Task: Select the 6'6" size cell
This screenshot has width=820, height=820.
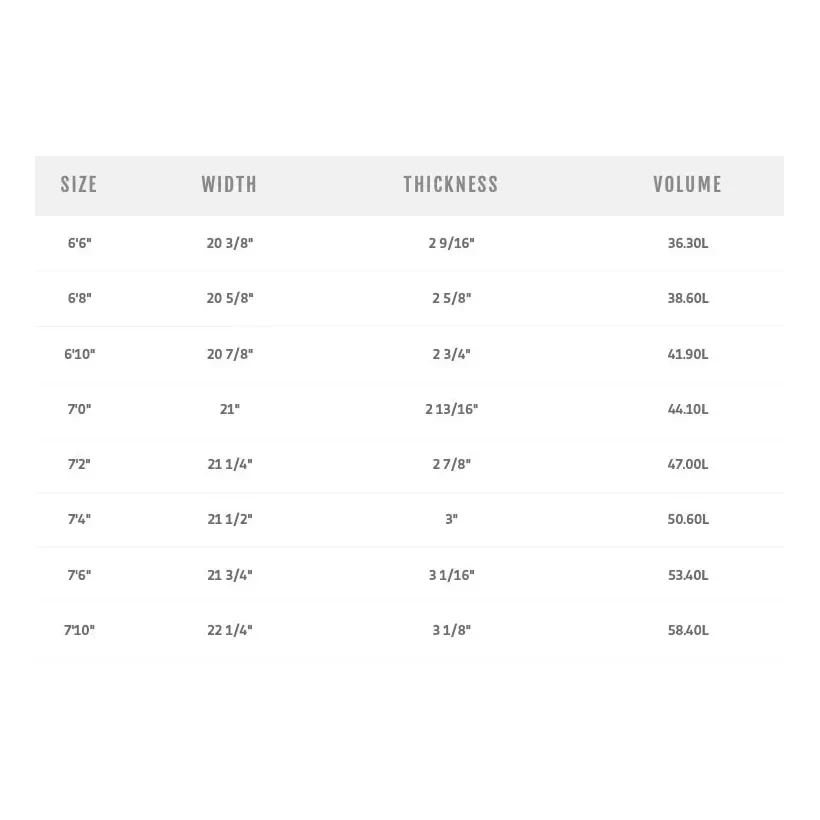Action: (x=79, y=243)
